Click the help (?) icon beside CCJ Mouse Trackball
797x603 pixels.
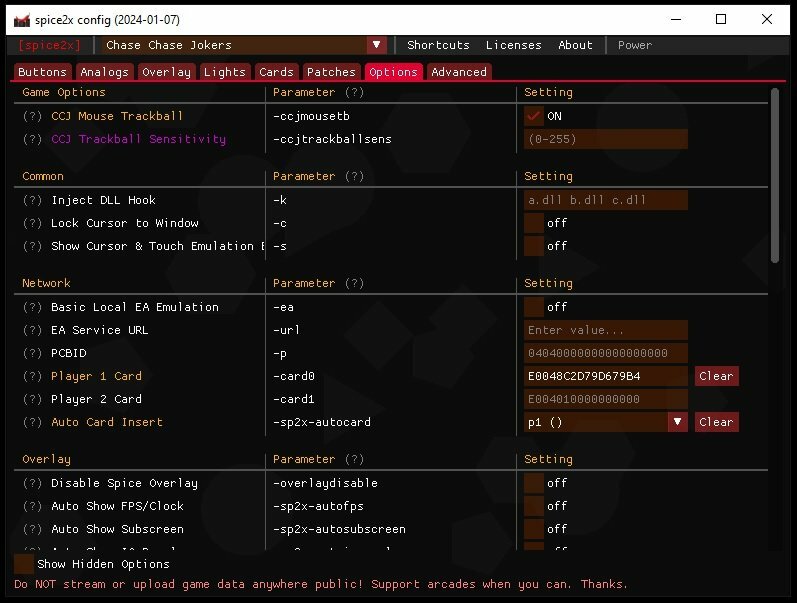tap(33, 116)
